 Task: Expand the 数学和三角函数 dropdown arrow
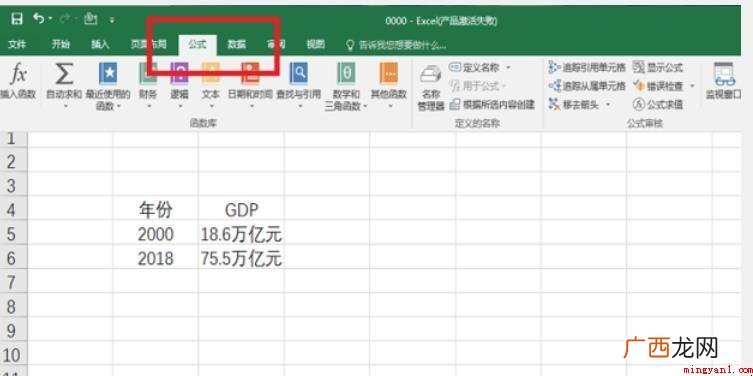[365, 106]
